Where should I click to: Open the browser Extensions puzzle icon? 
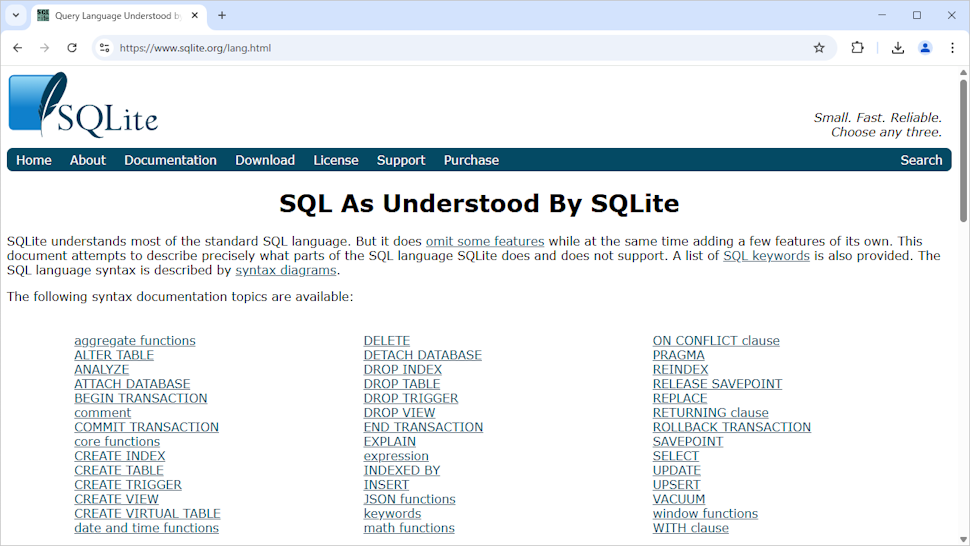click(x=857, y=48)
